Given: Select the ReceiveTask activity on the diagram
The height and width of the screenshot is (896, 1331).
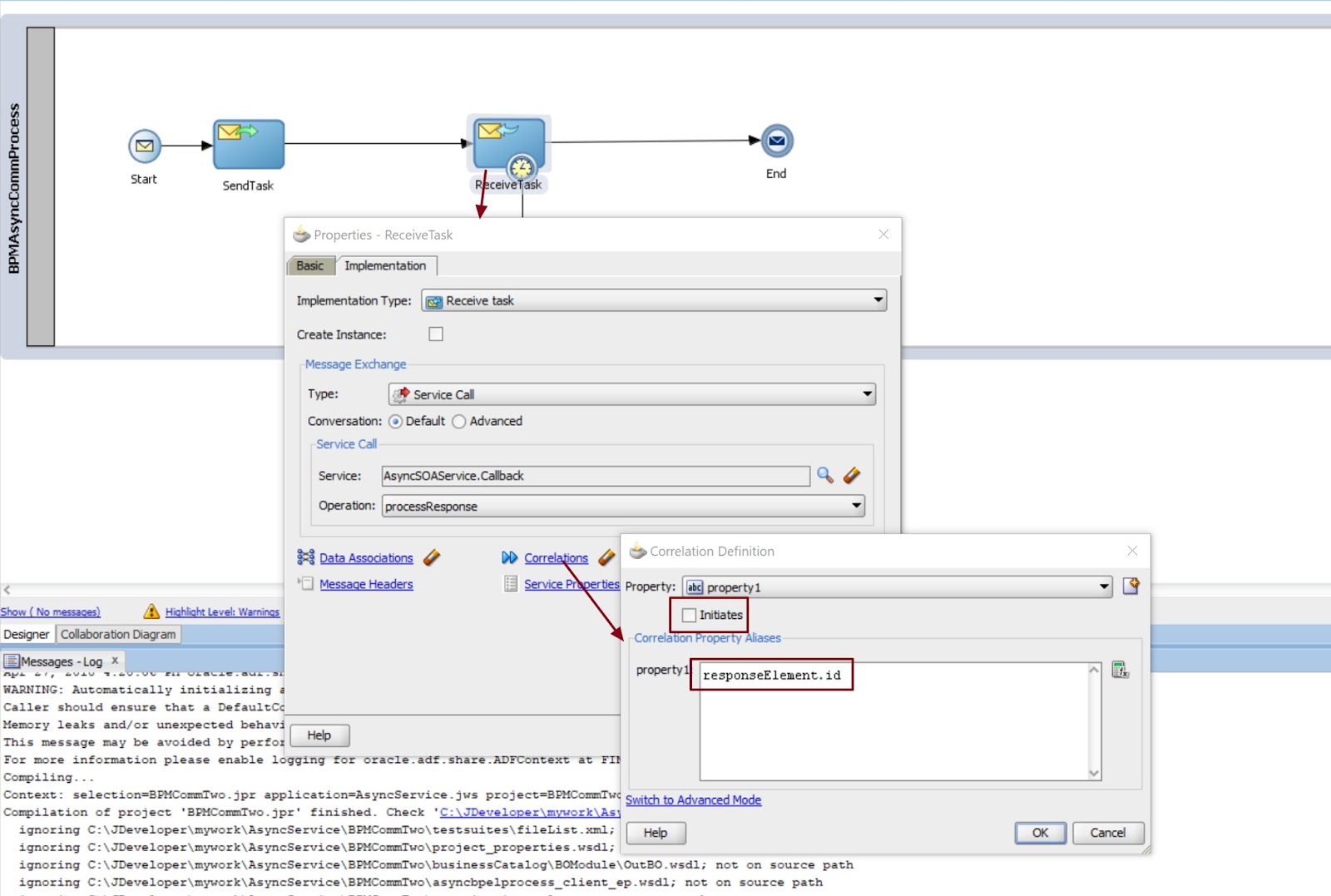Looking at the screenshot, I should point(507,141).
